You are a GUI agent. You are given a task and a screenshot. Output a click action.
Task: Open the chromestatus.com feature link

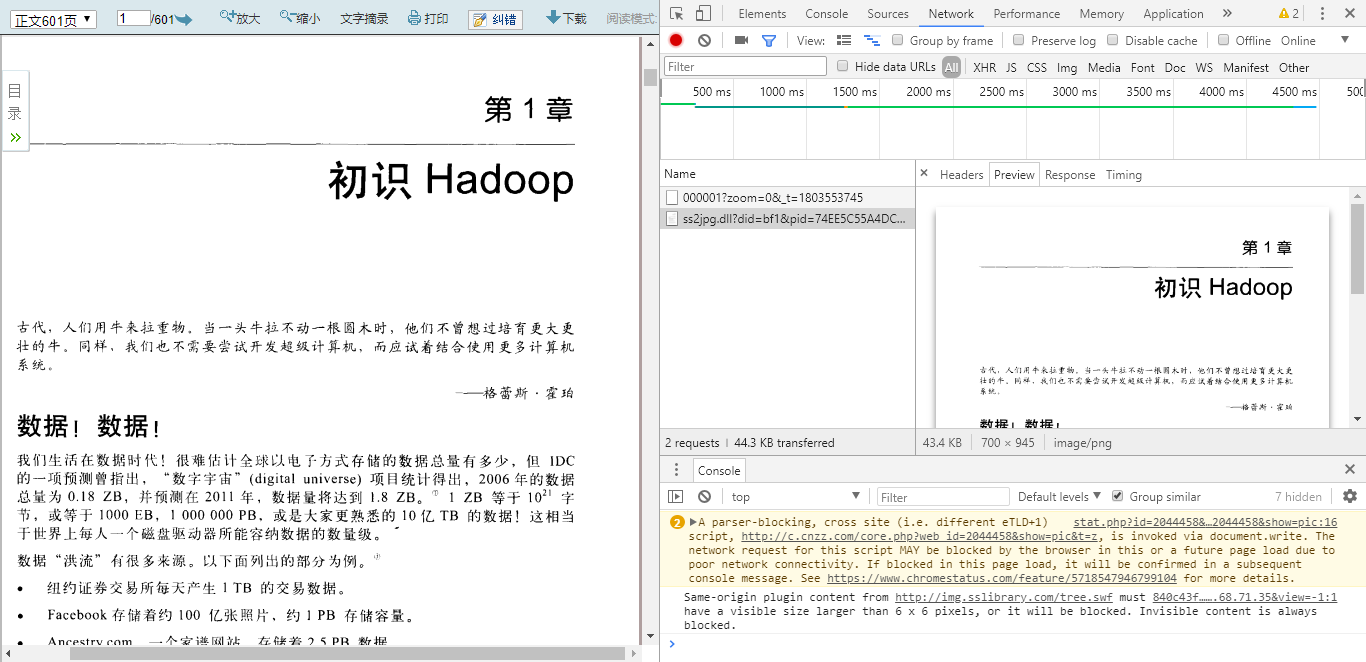1001,578
